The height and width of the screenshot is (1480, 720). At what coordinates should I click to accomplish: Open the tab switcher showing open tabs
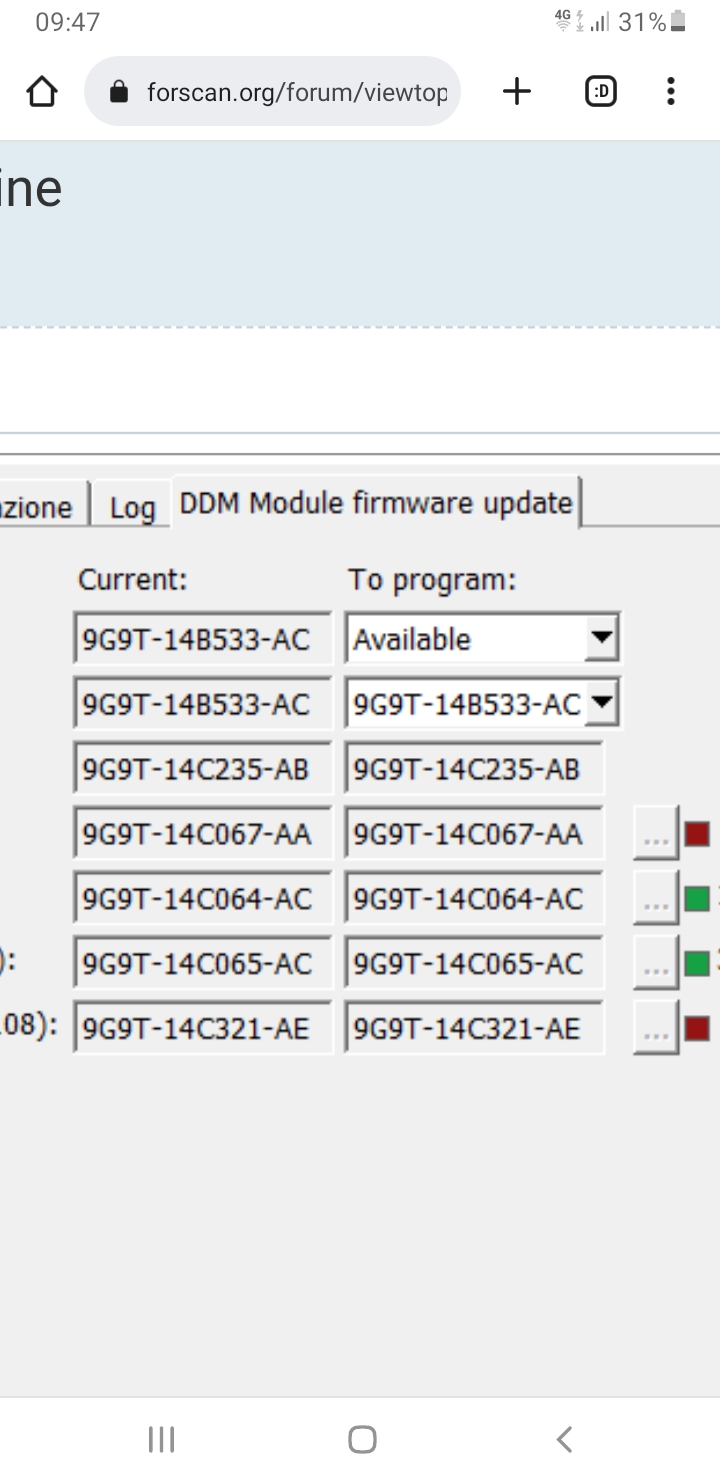coord(600,91)
